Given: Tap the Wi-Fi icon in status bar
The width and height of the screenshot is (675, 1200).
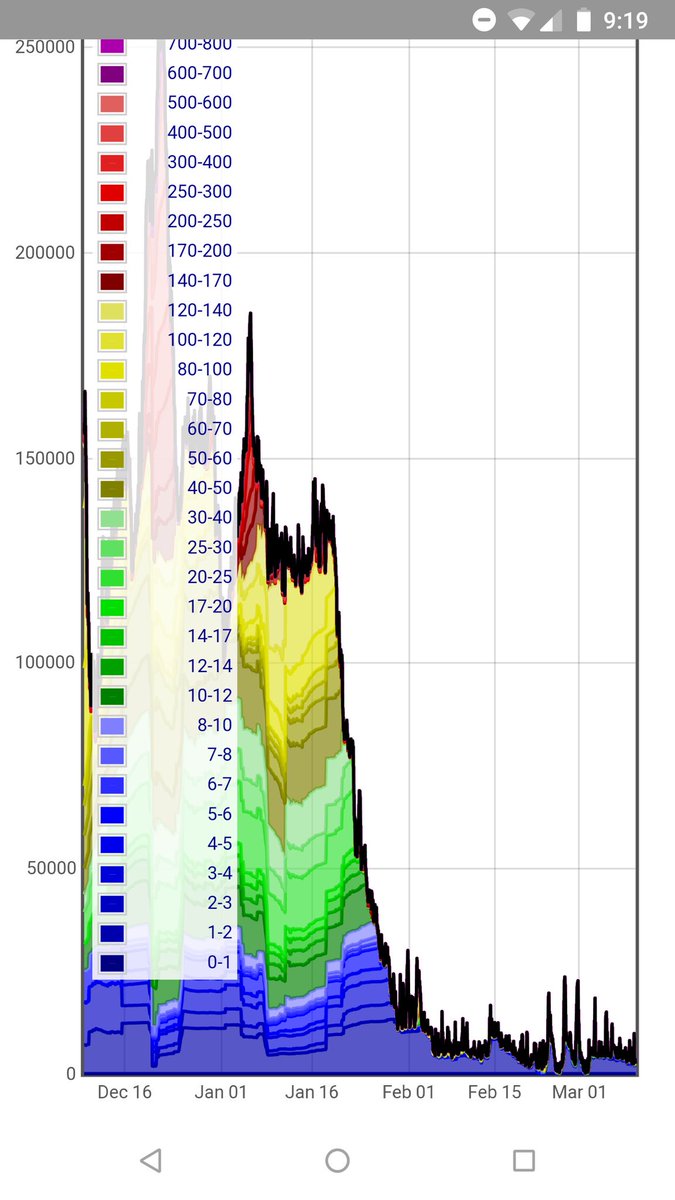Looking at the screenshot, I should [x=520, y=20].
